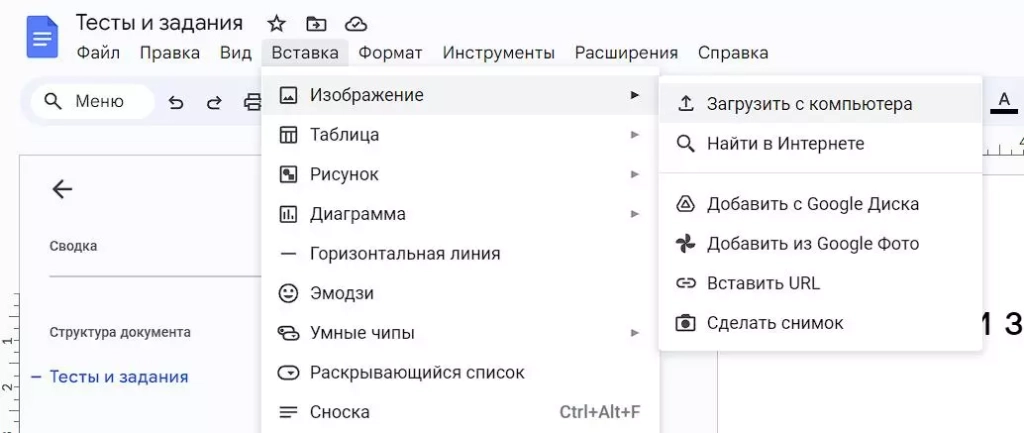This screenshot has width=1024, height=433.
Task: Click the document title Тесты и задания
Action: point(159,23)
